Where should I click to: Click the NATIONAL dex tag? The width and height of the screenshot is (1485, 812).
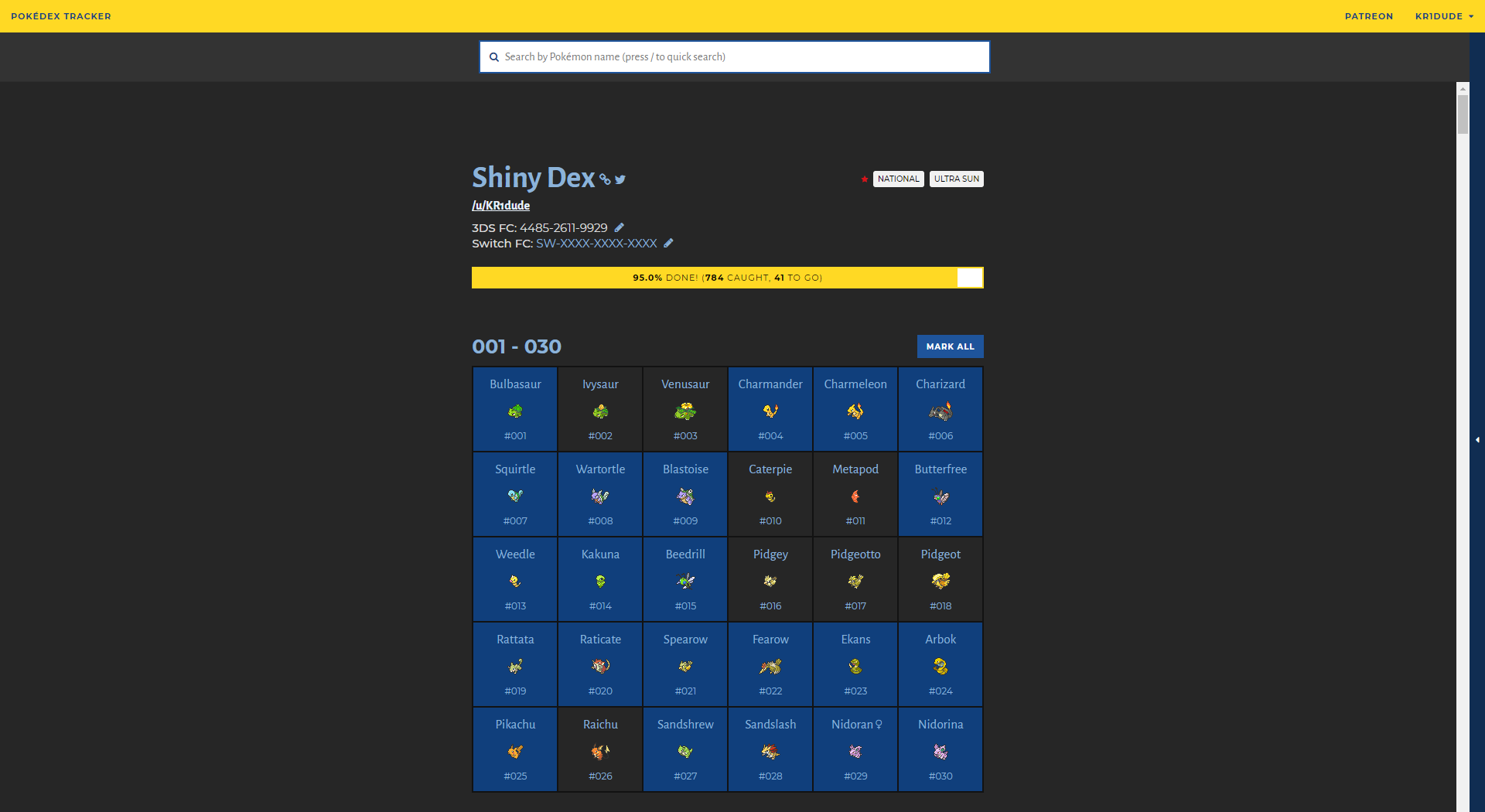click(898, 179)
